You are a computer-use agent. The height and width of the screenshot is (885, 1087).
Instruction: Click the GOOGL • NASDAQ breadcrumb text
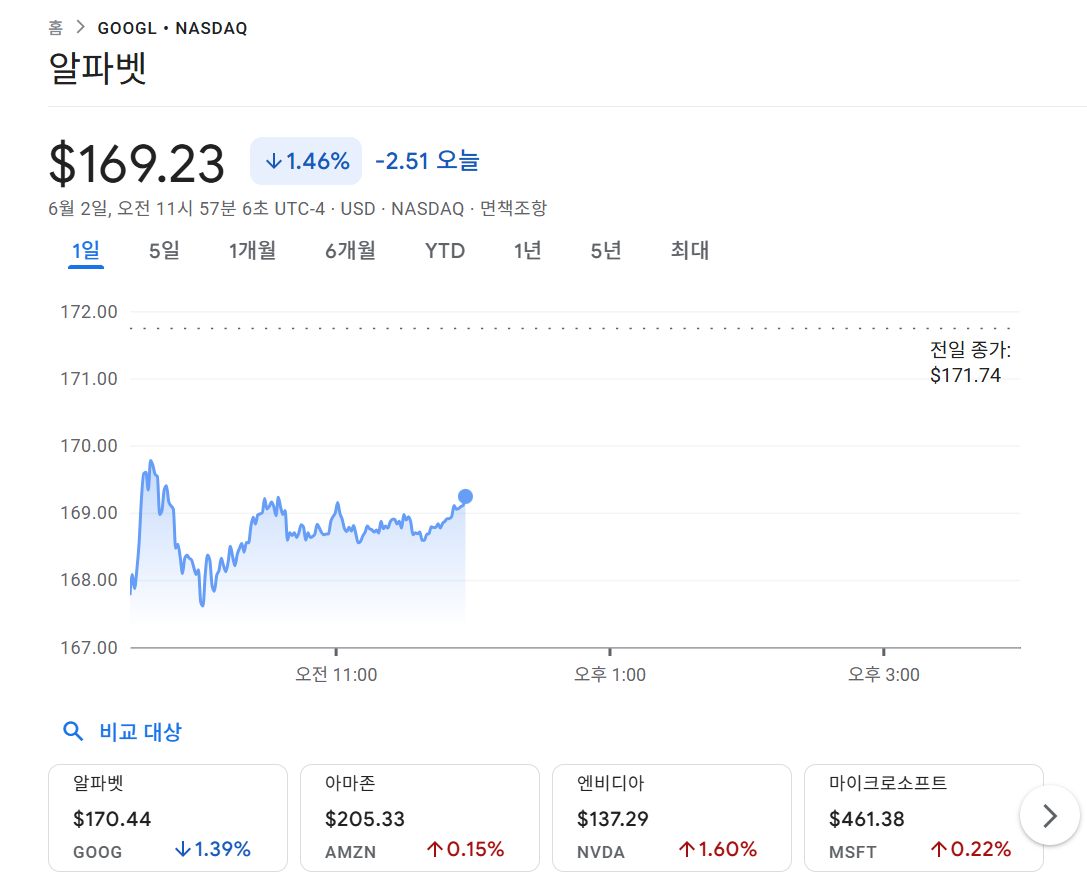(173, 28)
